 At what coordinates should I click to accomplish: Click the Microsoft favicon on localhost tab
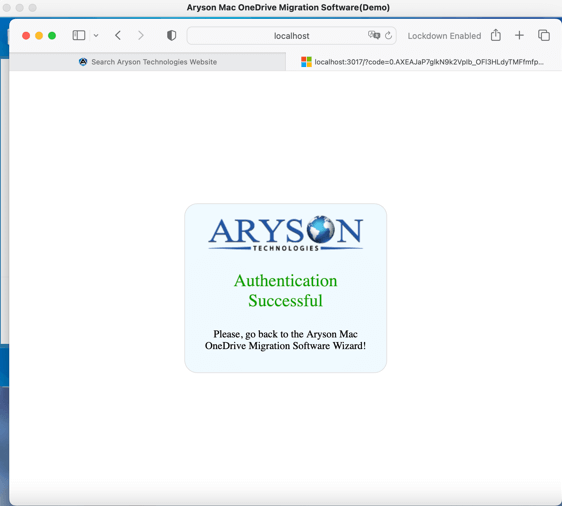[306, 62]
